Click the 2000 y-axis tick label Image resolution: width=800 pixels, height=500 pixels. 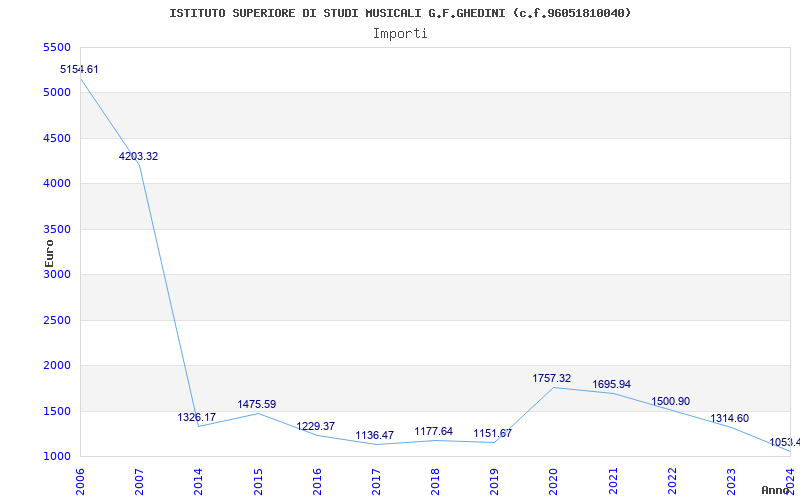[x=57, y=366]
